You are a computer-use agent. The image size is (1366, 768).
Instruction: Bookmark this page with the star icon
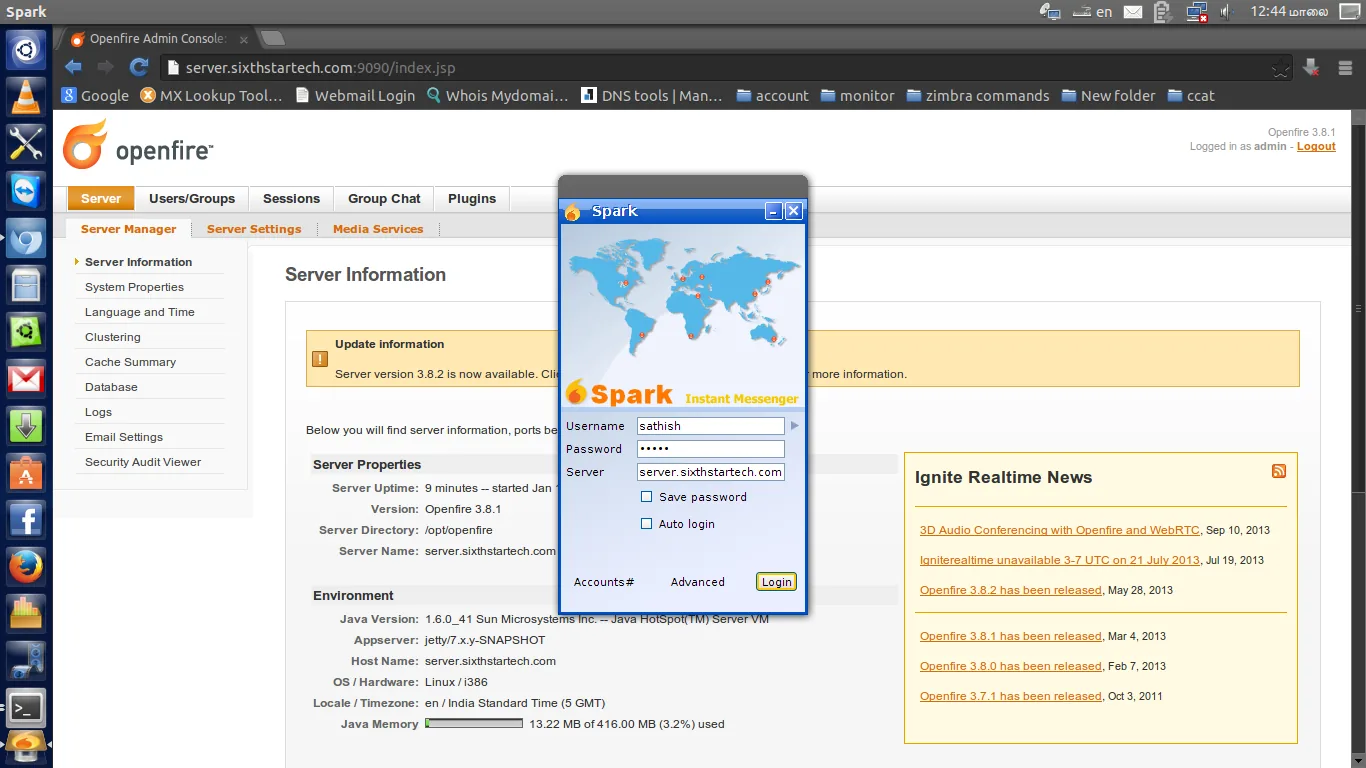tap(1280, 68)
